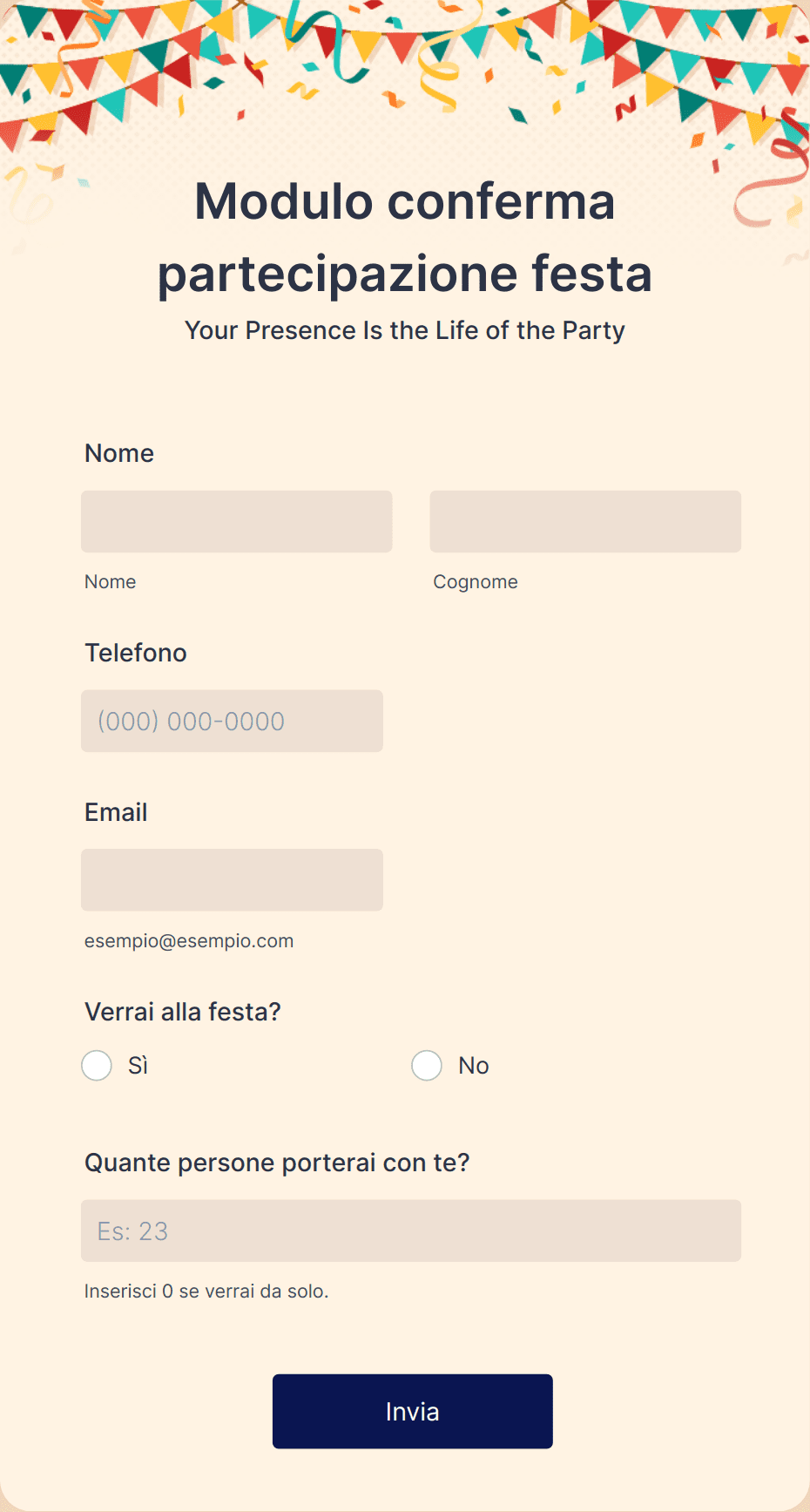Click the first name input field
This screenshot has height=1512, width=810.
(x=236, y=521)
